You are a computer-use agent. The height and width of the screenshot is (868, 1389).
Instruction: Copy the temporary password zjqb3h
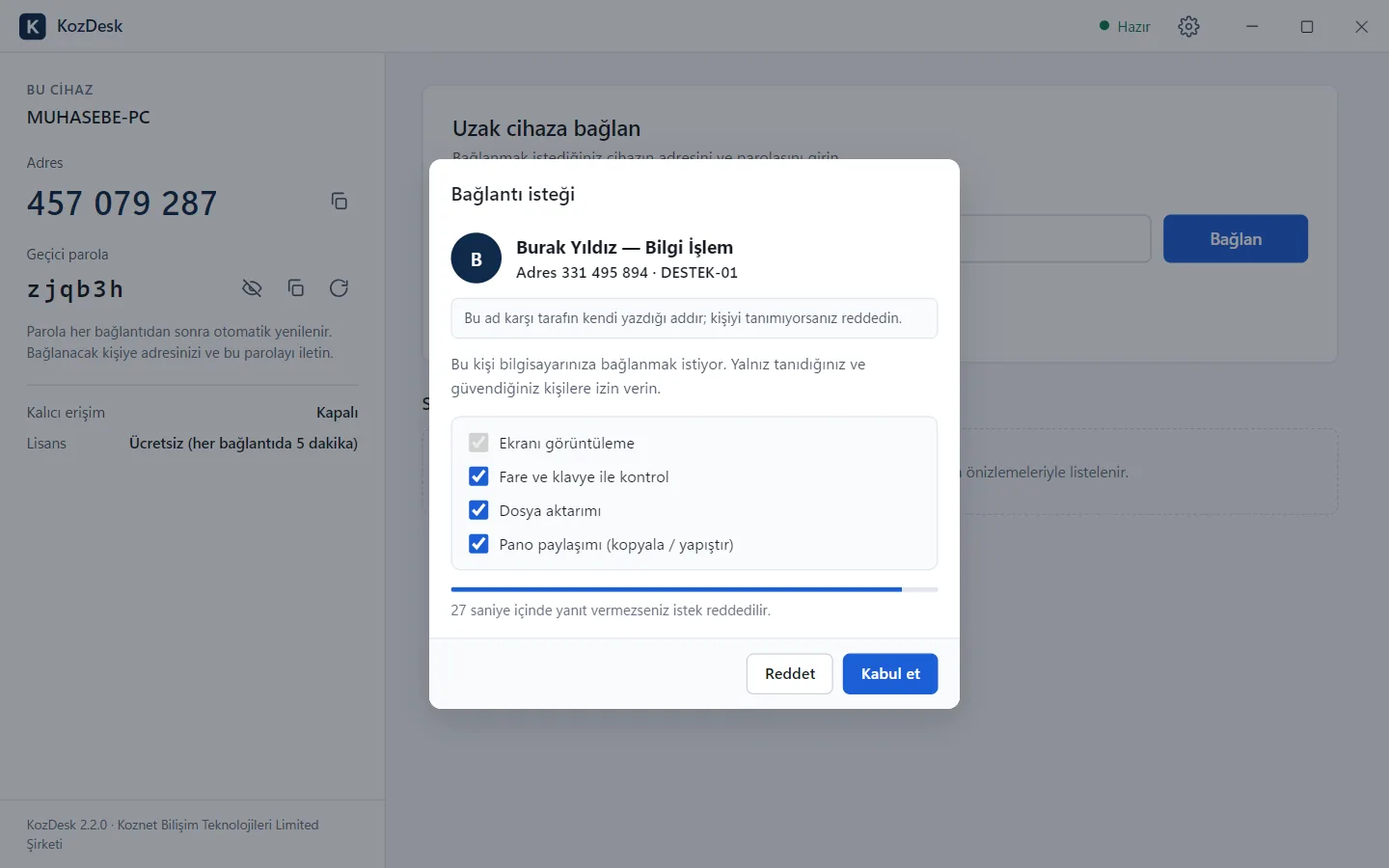click(296, 288)
